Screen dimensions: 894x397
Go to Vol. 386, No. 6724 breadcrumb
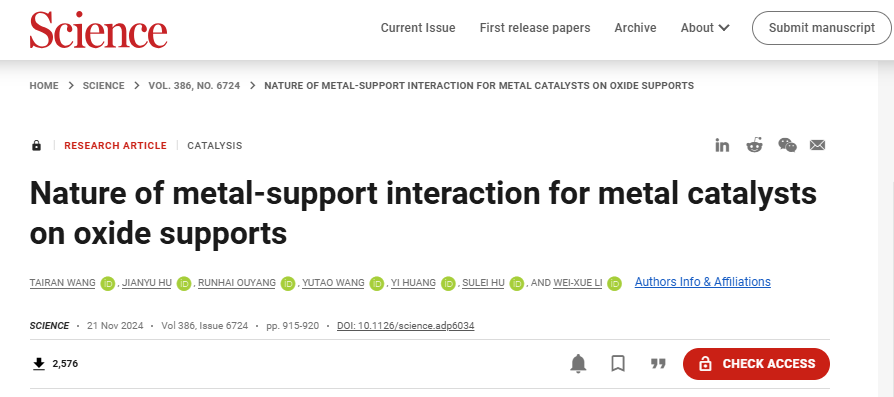tap(194, 86)
